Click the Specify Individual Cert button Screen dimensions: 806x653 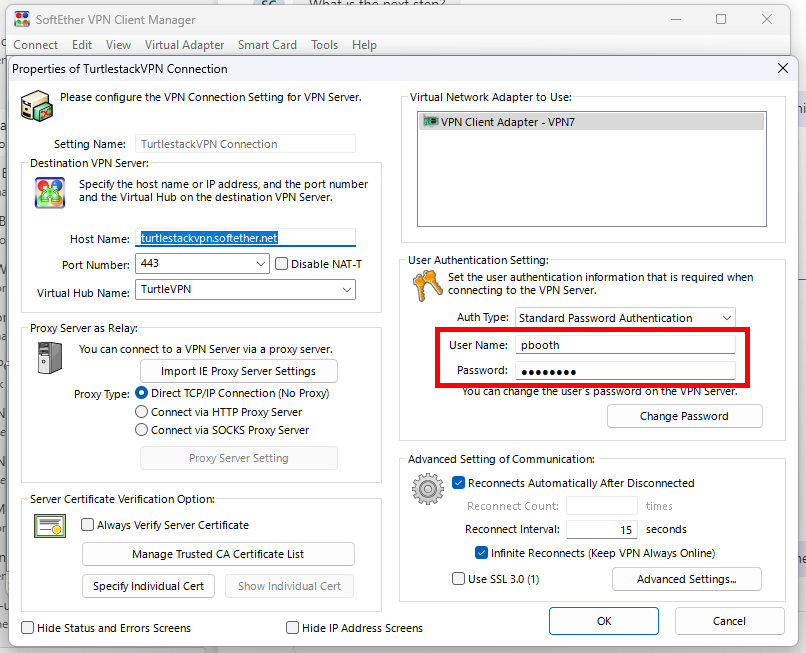pyautogui.click(x=148, y=586)
